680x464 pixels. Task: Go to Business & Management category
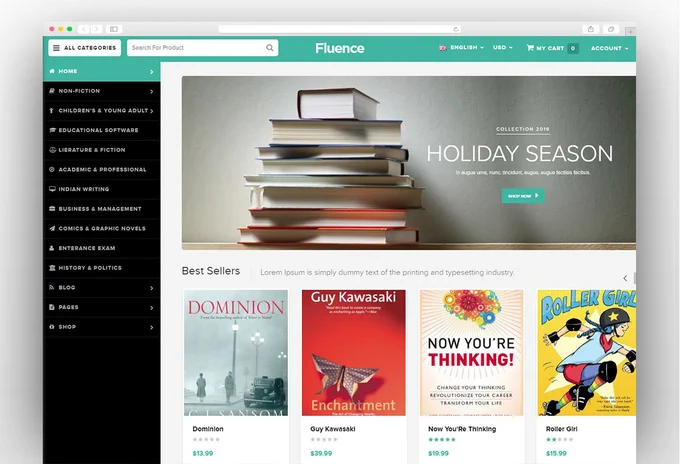[x=101, y=209]
